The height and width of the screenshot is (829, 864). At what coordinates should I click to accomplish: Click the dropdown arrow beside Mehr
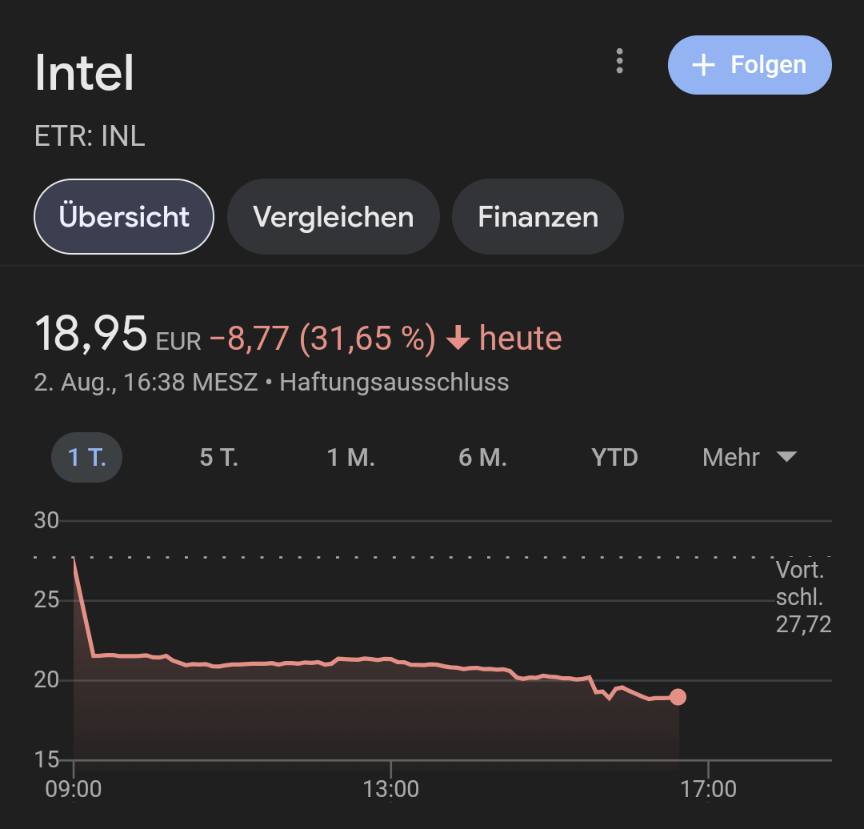click(x=787, y=457)
